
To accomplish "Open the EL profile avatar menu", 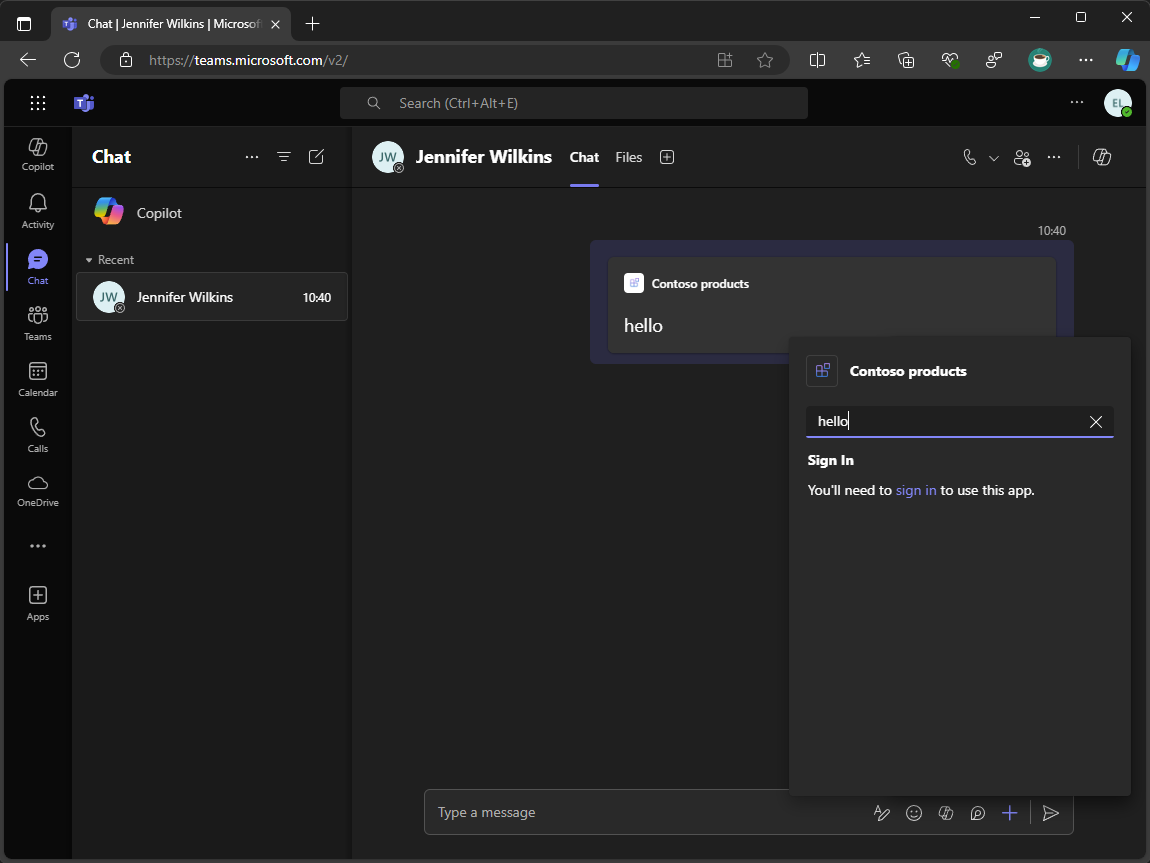I will pyautogui.click(x=1118, y=103).
